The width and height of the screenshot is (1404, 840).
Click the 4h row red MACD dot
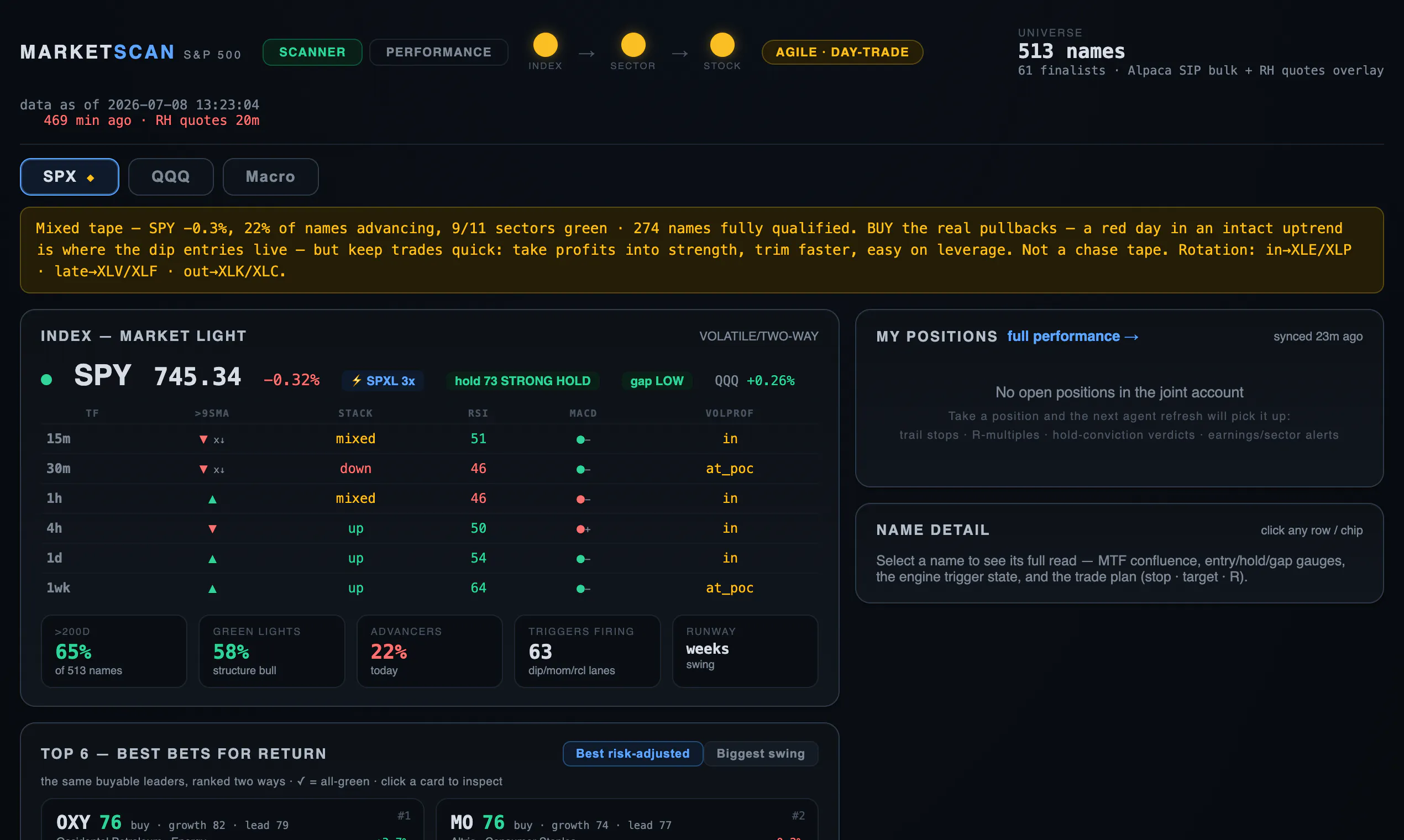pyautogui.click(x=580, y=529)
